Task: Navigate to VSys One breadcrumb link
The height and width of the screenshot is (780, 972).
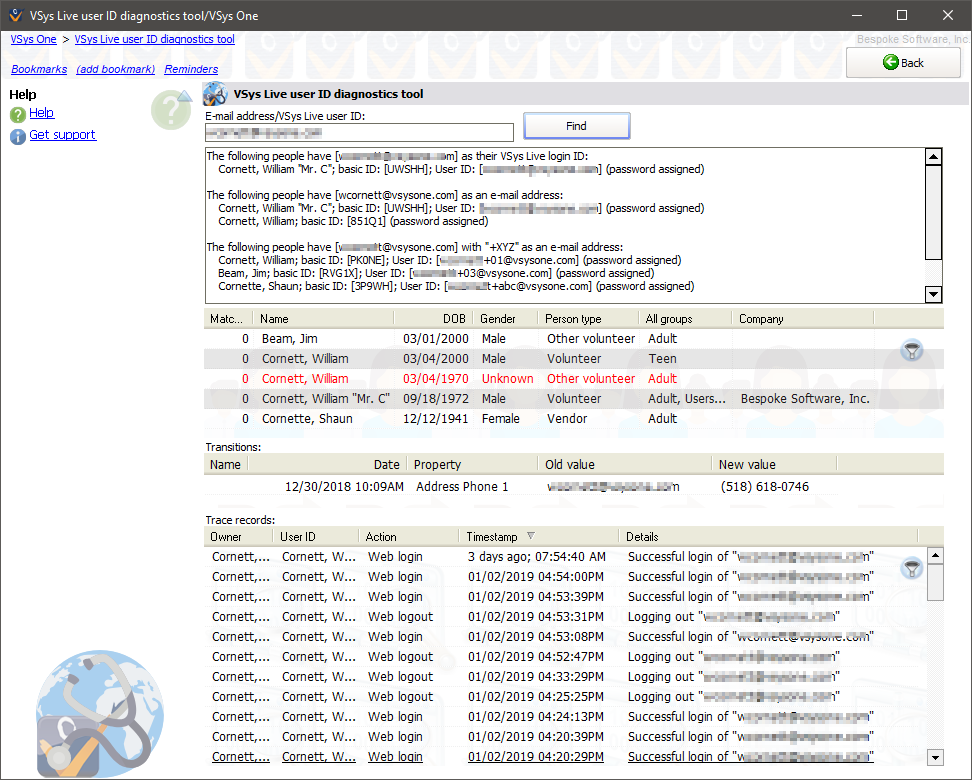Action: pyautogui.click(x=33, y=39)
